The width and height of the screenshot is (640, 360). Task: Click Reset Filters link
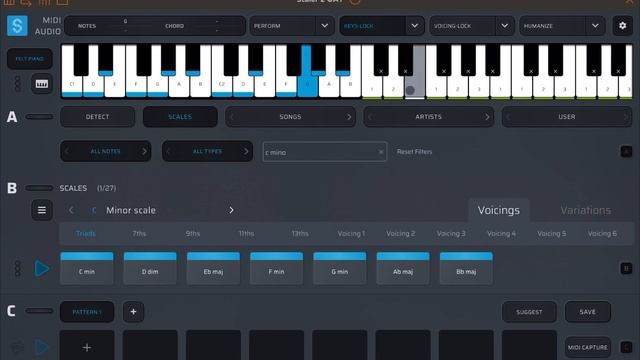pos(414,151)
